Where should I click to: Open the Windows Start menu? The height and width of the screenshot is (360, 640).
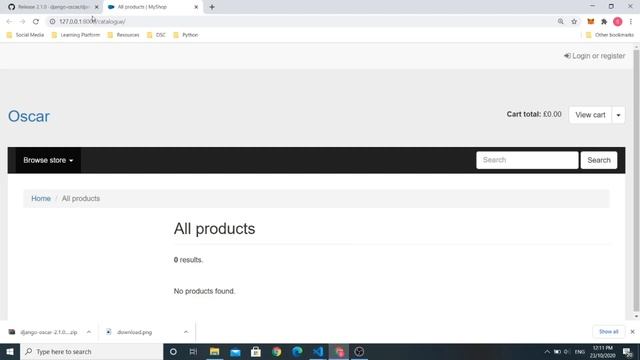click(10, 351)
